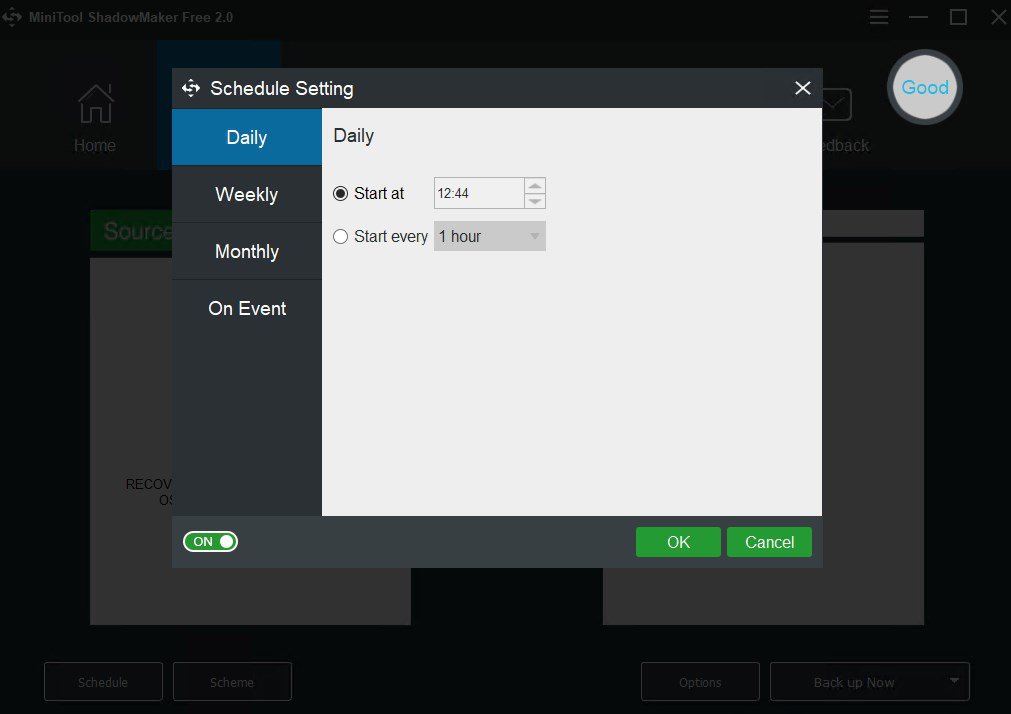Expand the Back up Now dropdown arrow
Viewport: 1011px width, 714px height.
953,682
